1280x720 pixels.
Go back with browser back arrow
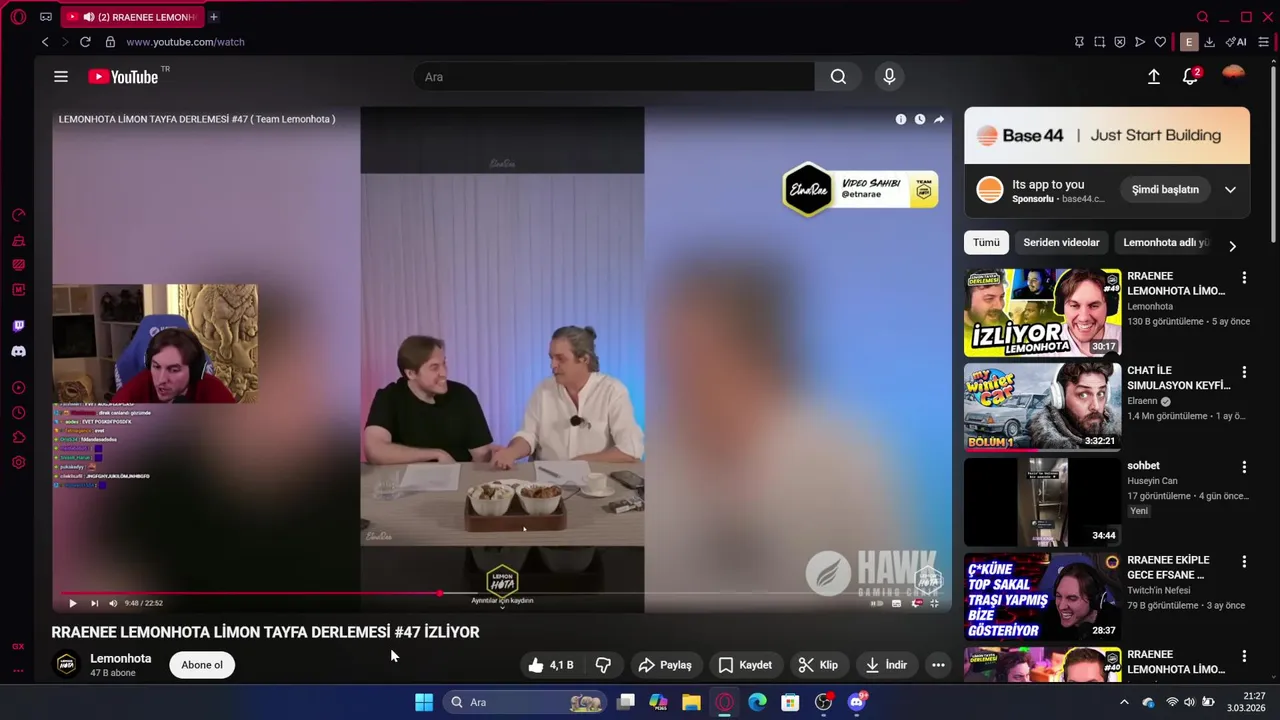click(x=45, y=42)
